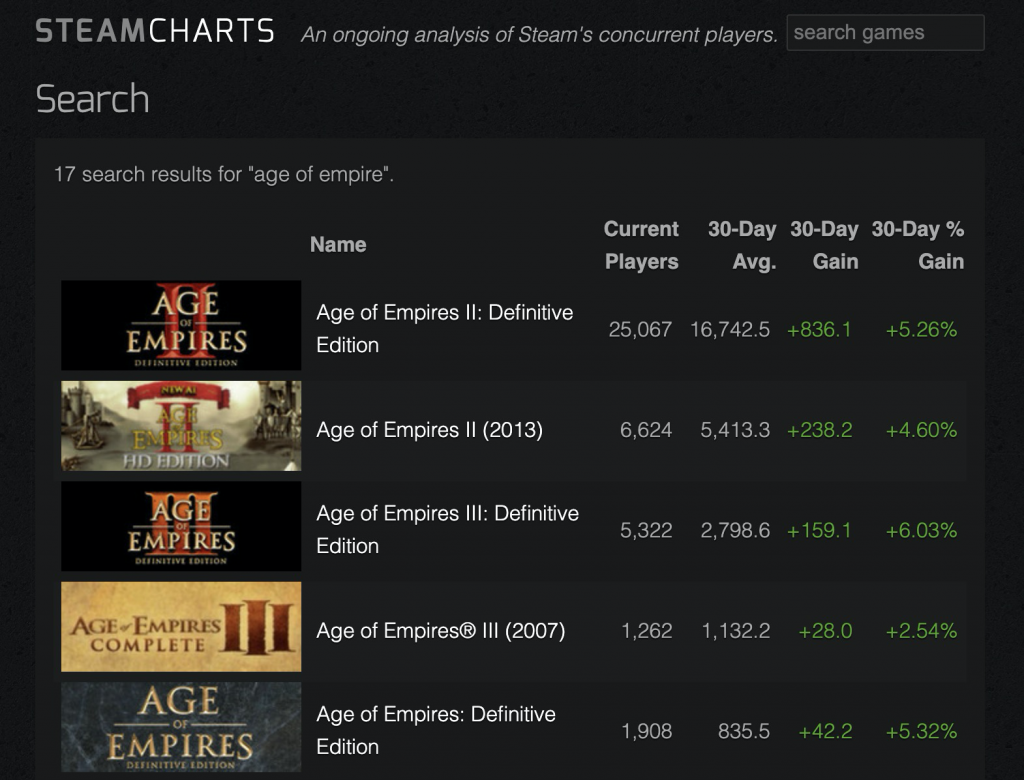Open the Age of Empires II (2013) link
Viewport: 1024px width, 780px height.
[429, 430]
